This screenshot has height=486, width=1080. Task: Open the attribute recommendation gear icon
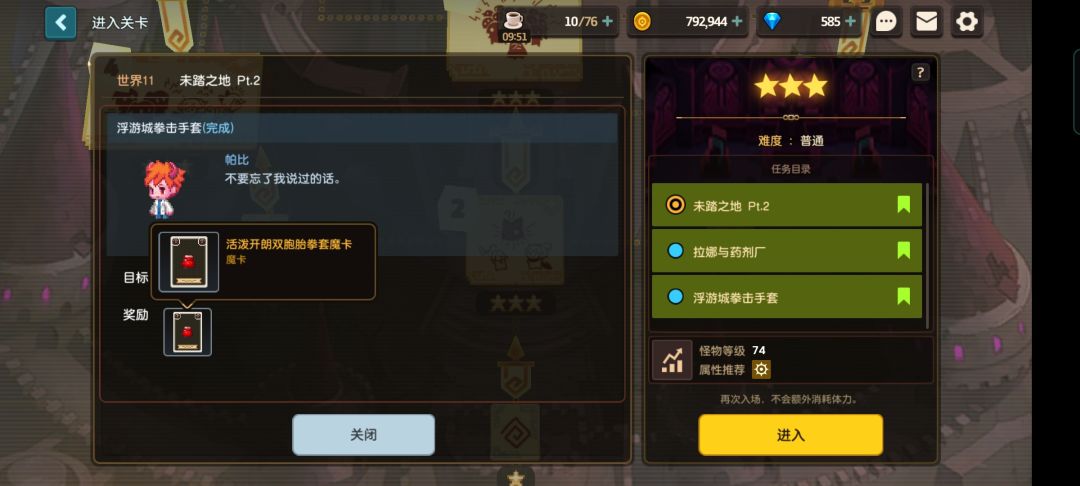pyautogui.click(x=761, y=370)
